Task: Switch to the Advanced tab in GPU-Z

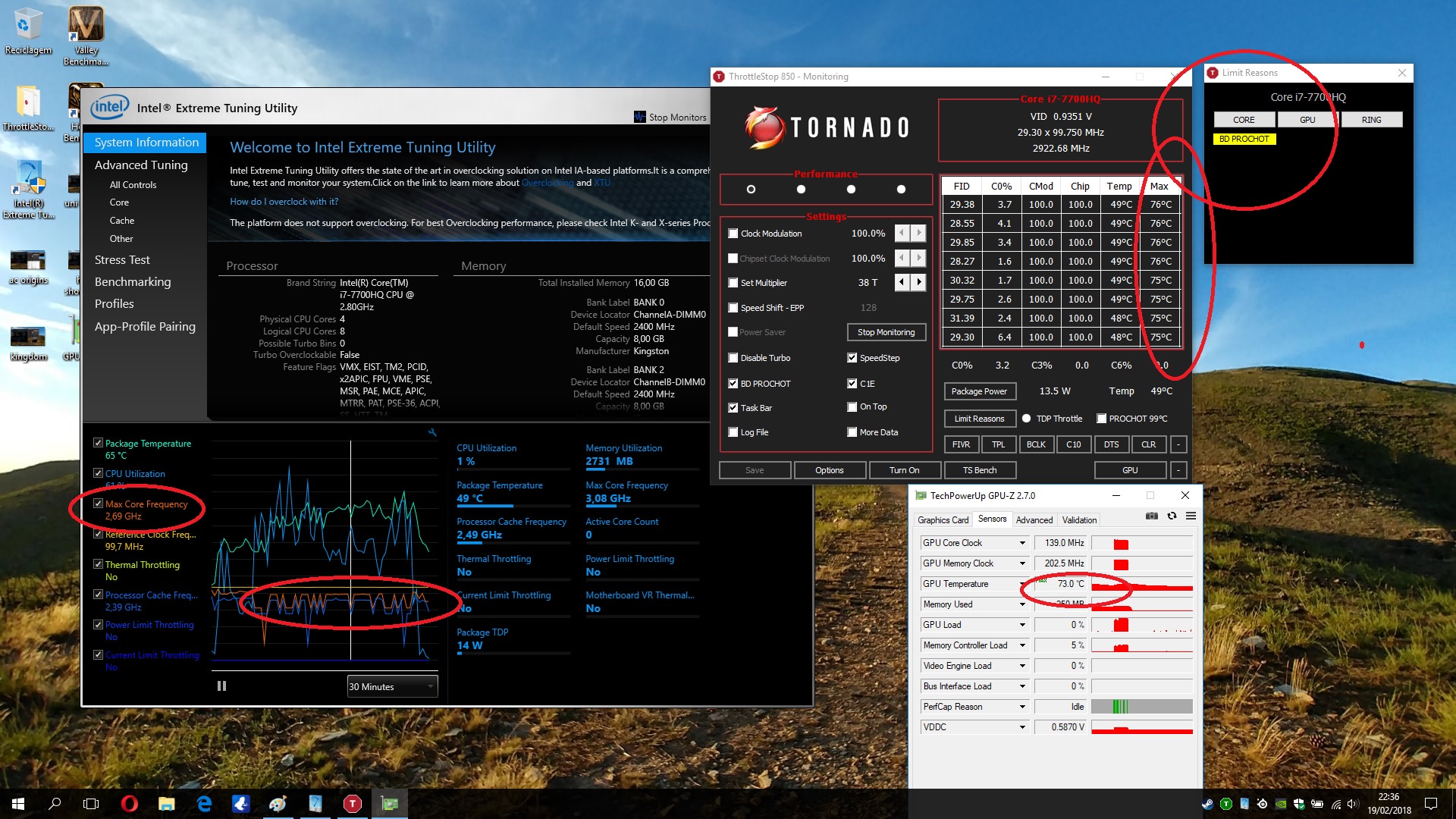Action: point(1034,519)
